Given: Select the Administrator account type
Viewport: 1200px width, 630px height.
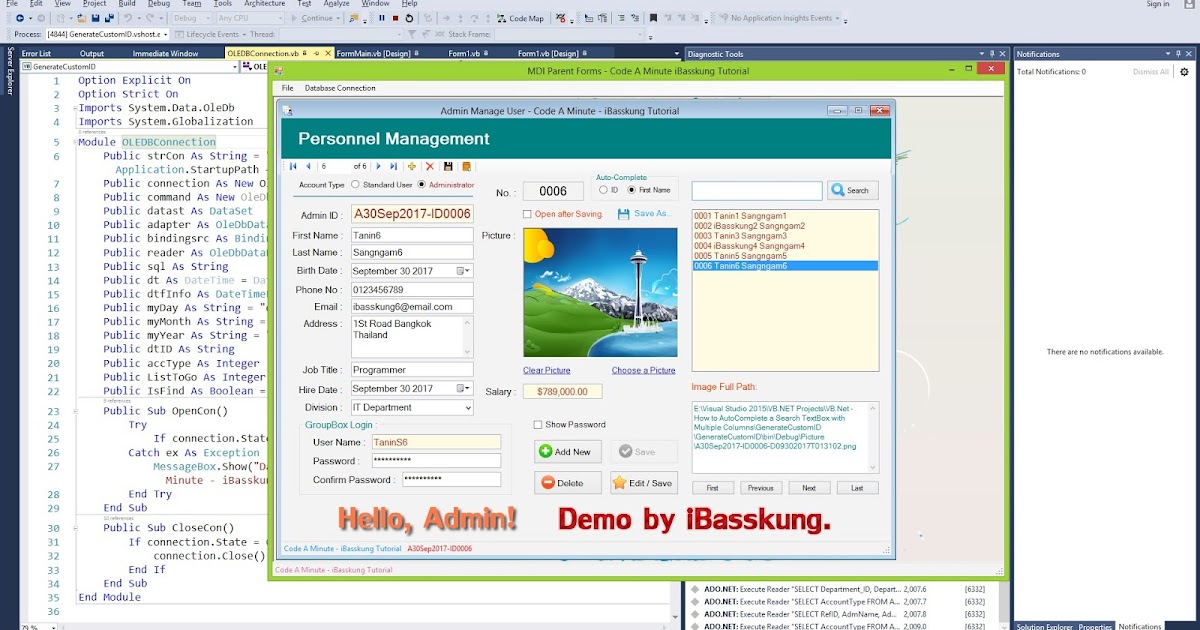Looking at the screenshot, I should [x=422, y=185].
